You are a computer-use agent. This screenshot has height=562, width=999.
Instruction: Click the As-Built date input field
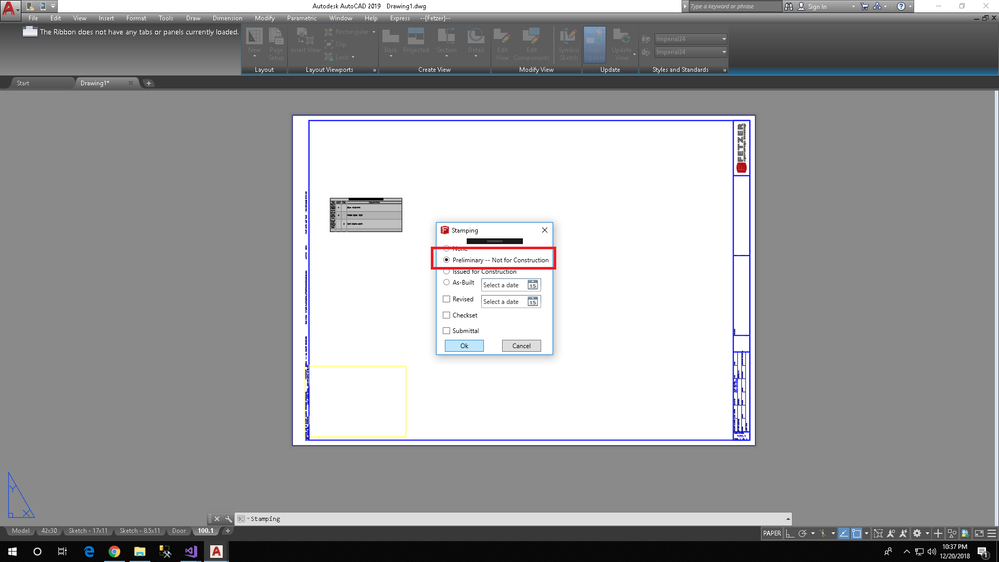[x=503, y=285]
